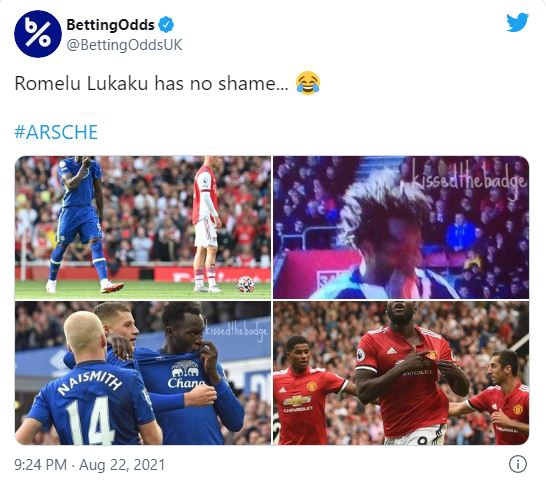Visit the @BettingOddsUK handle
This screenshot has width=546, height=484.
pyautogui.click(x=124, y=45)
